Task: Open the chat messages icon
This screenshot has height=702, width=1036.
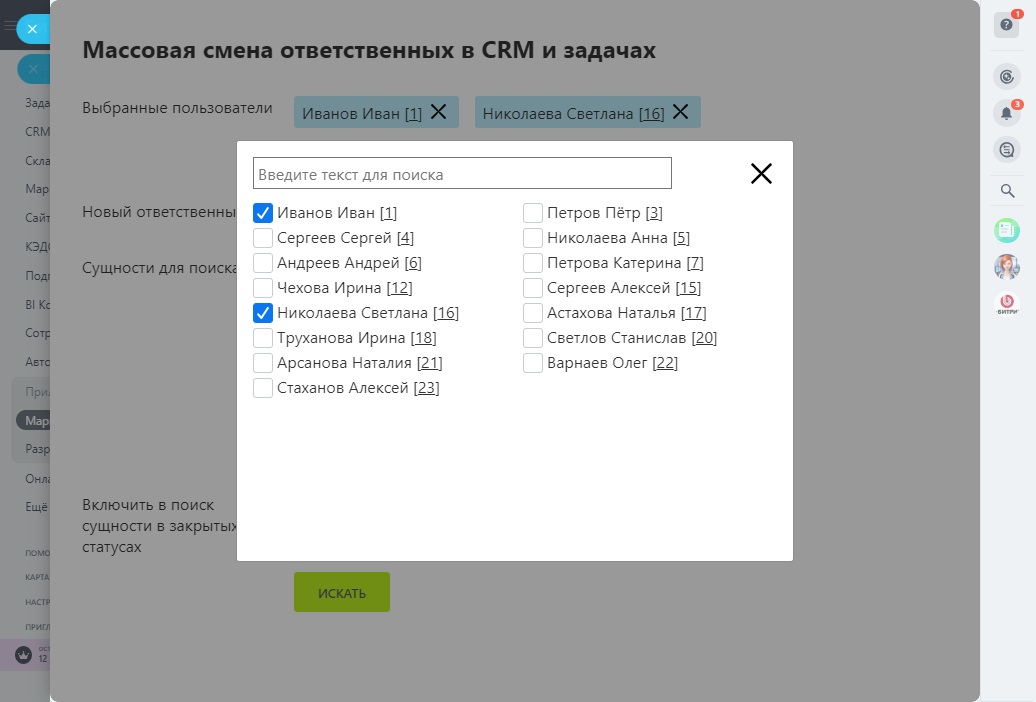Action: pos(1006,150)
